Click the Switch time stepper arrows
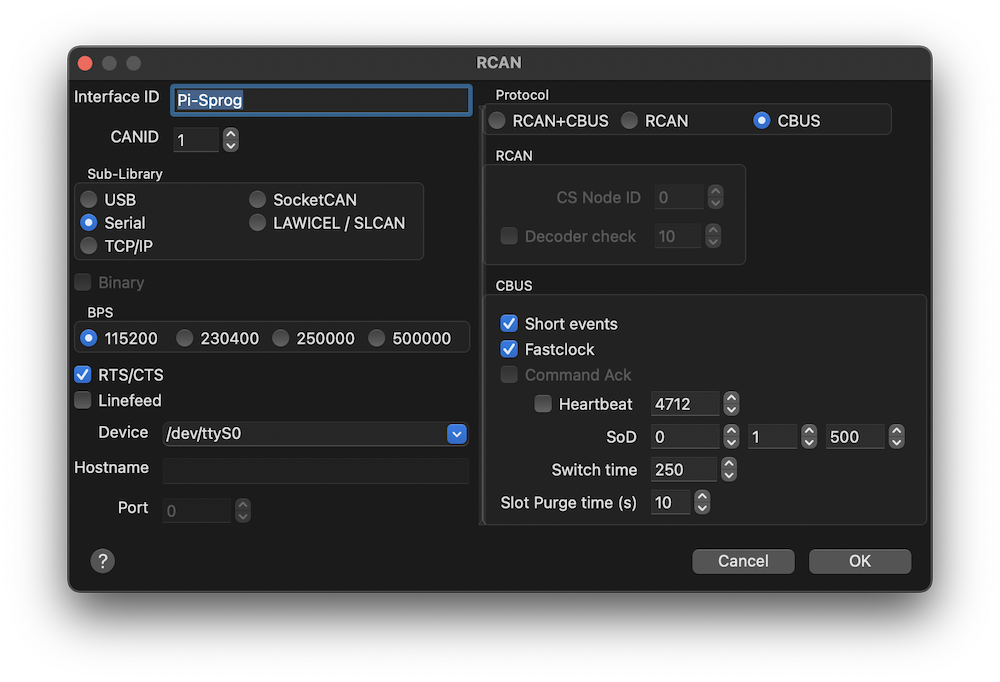 pos(729,469)
